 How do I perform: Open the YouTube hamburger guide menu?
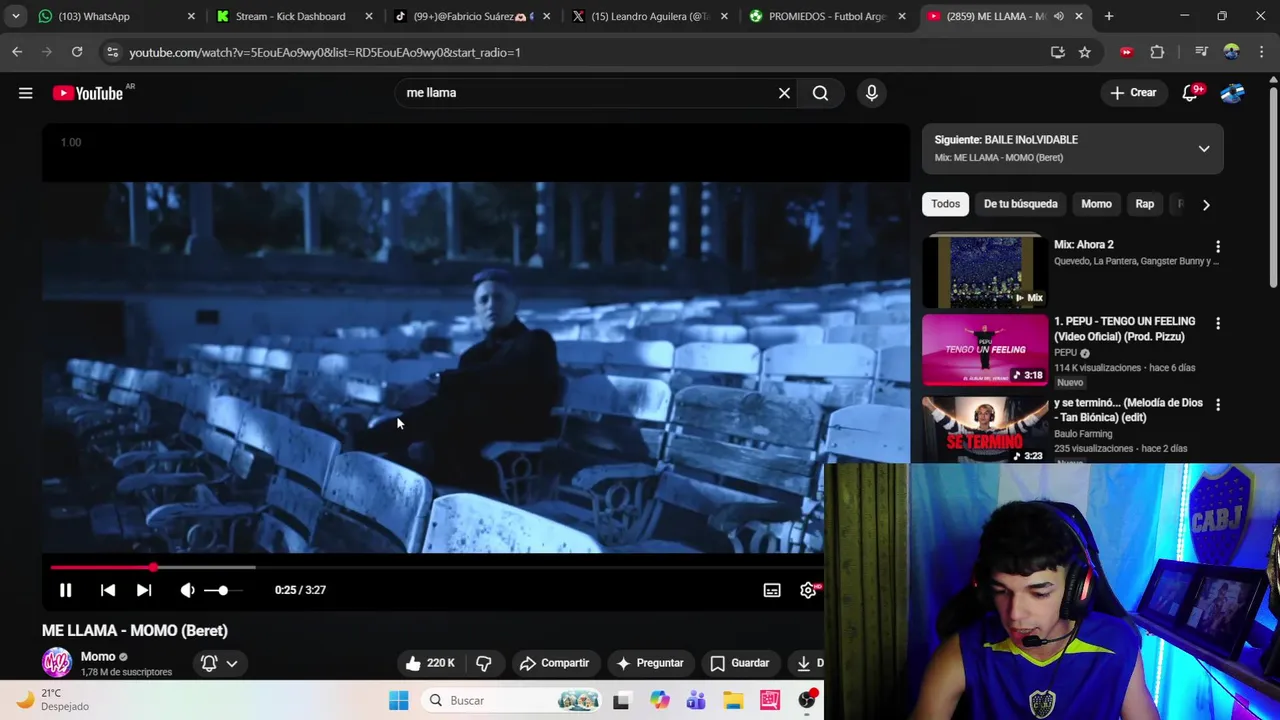point(26,93)
